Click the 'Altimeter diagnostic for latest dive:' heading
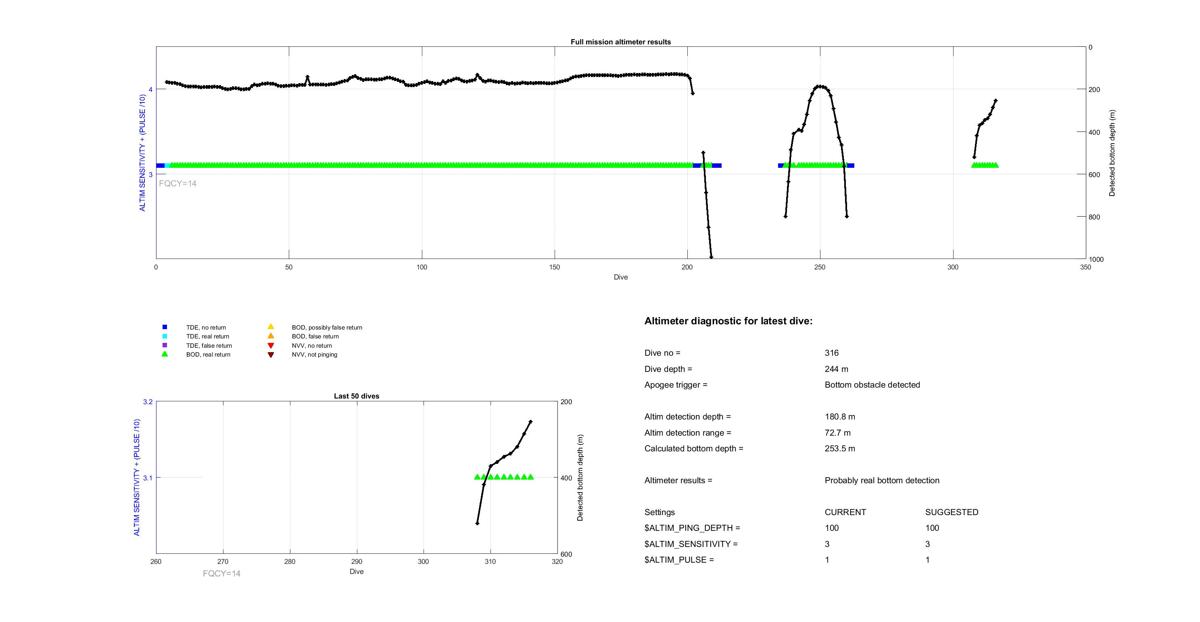Image resolution: width=1200 pixels, height=622 pixels. (728, 321)
